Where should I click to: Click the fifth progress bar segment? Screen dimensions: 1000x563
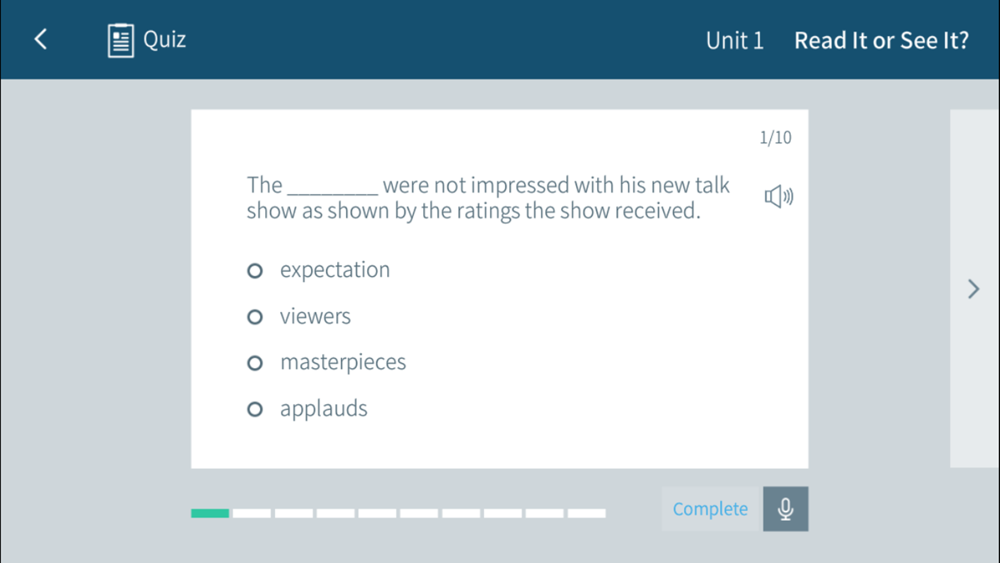coord(377,513)
